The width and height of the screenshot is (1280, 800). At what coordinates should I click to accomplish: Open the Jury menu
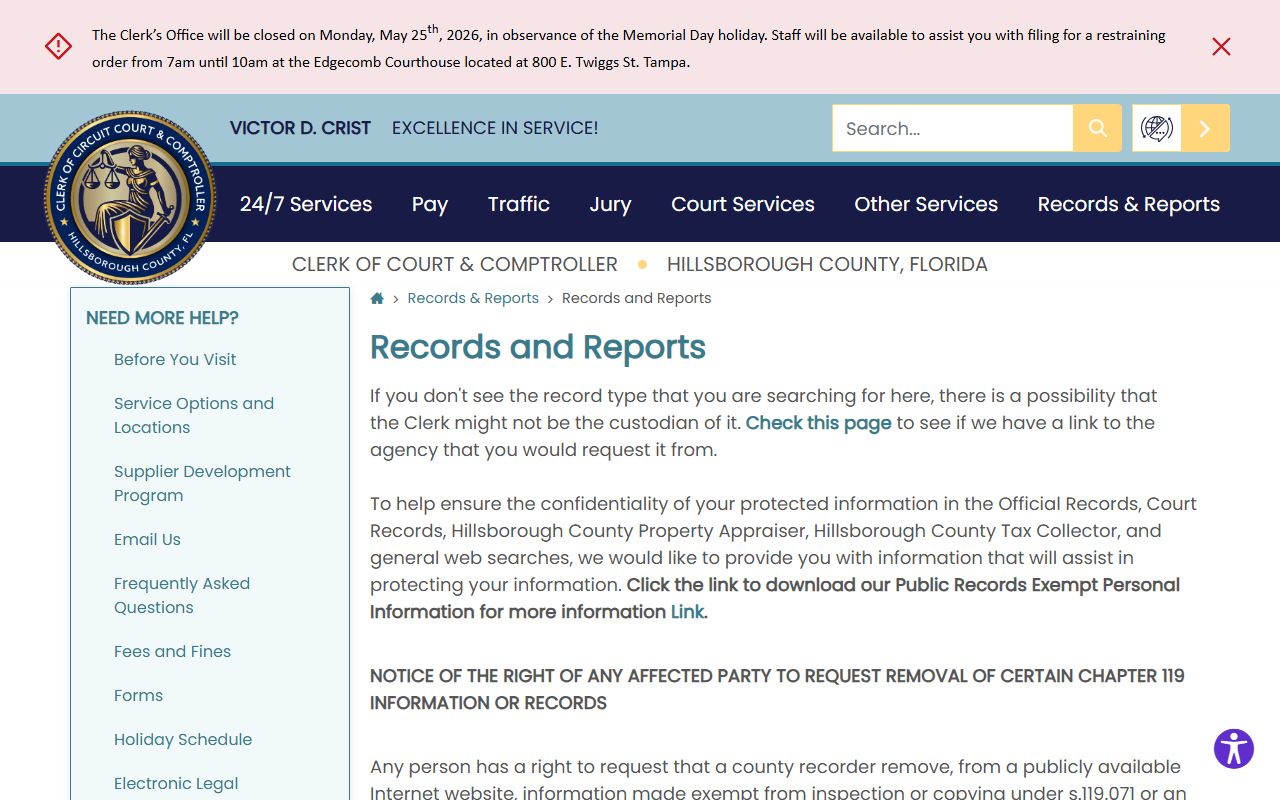tap(610, 204)
